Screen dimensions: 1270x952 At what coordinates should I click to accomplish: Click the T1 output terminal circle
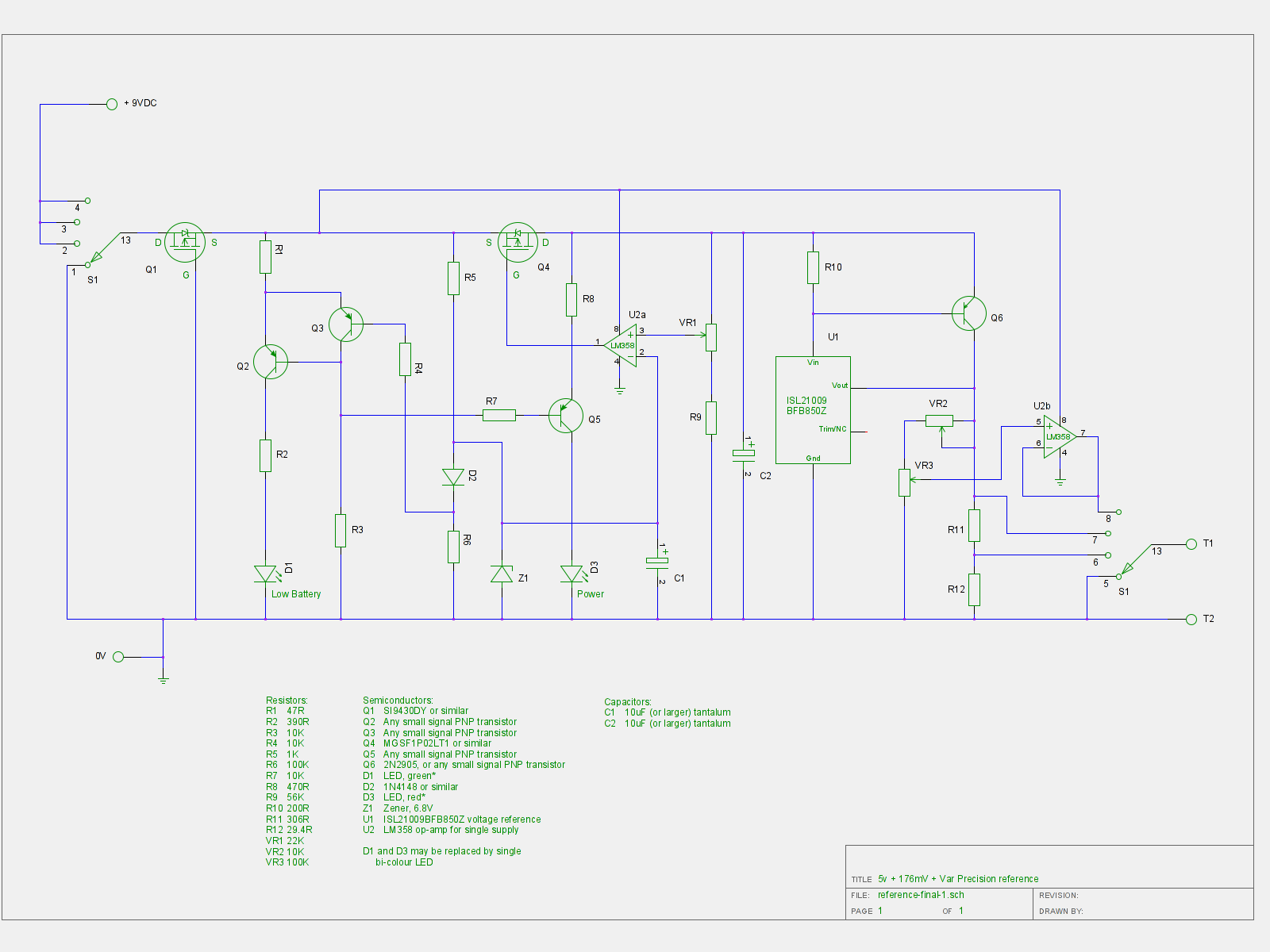click(1191, 544)
